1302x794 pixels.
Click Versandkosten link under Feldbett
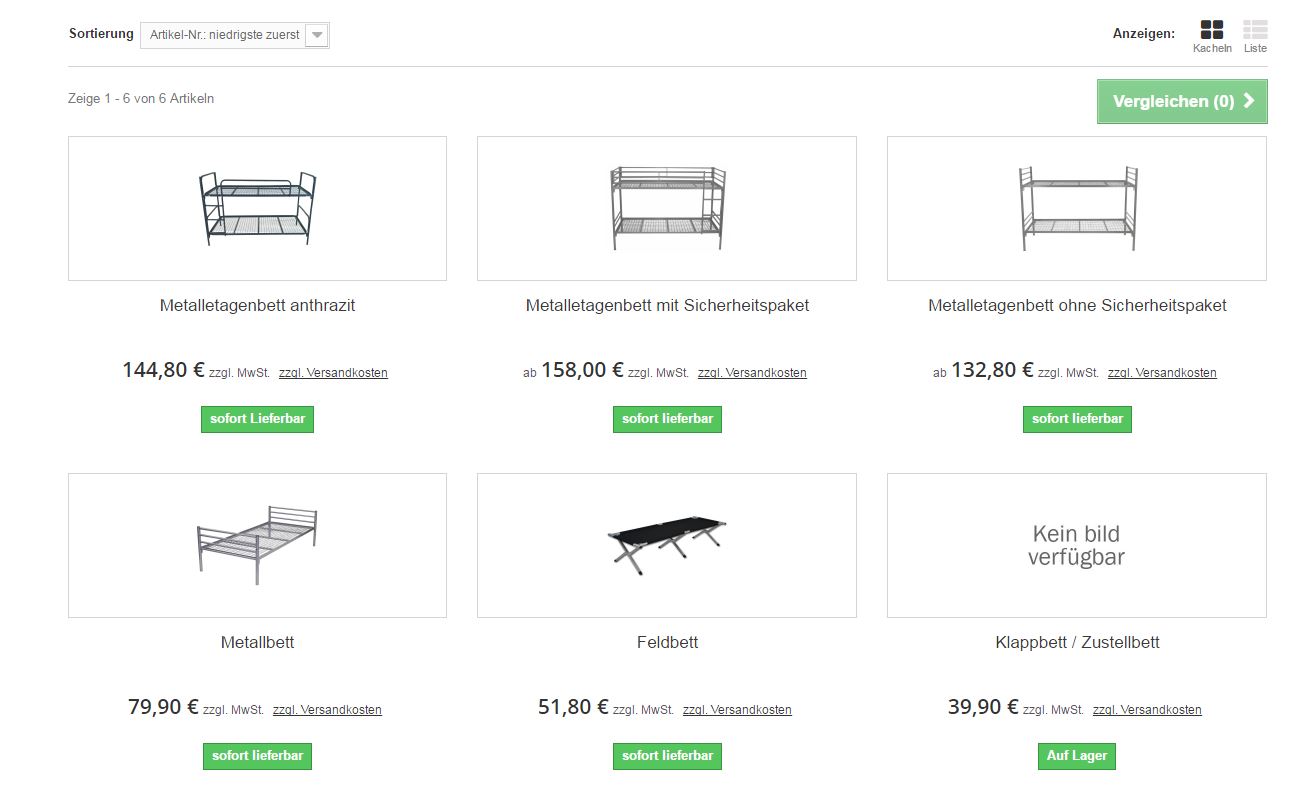click(737, 710)
